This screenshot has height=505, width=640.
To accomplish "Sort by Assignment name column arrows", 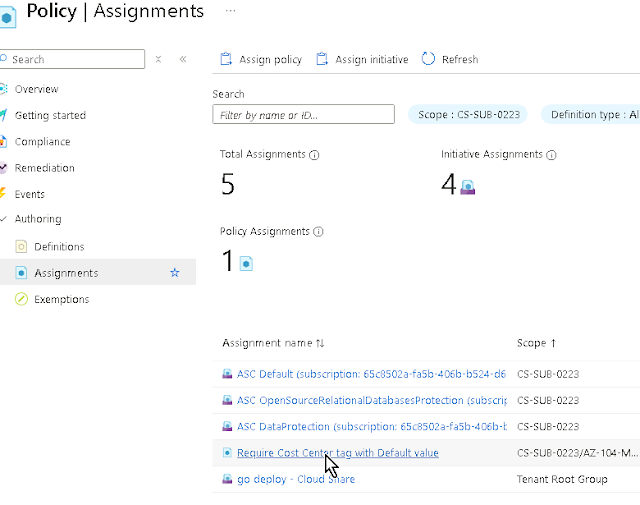I will tap(320, 343).
